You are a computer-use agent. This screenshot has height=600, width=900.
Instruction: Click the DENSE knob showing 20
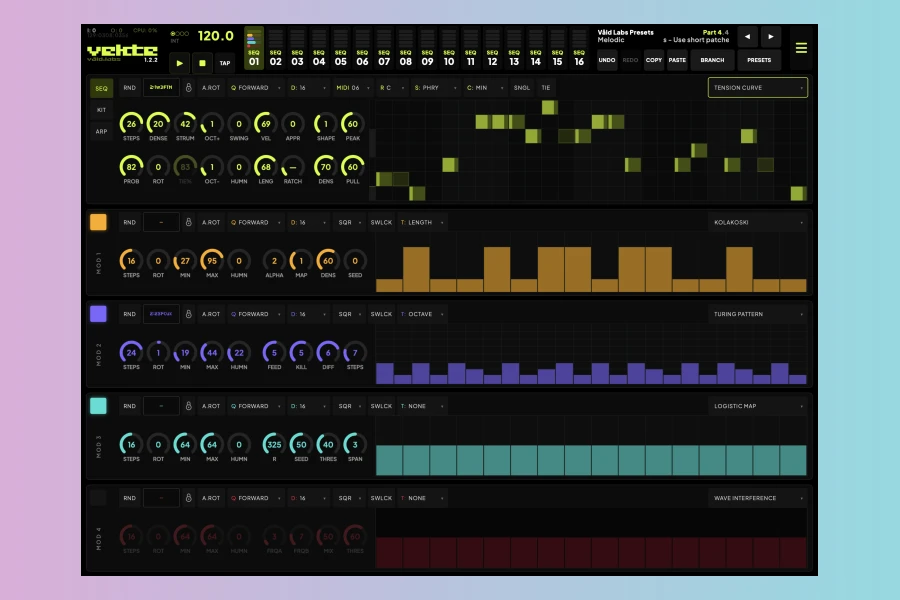tap(158, 124)
